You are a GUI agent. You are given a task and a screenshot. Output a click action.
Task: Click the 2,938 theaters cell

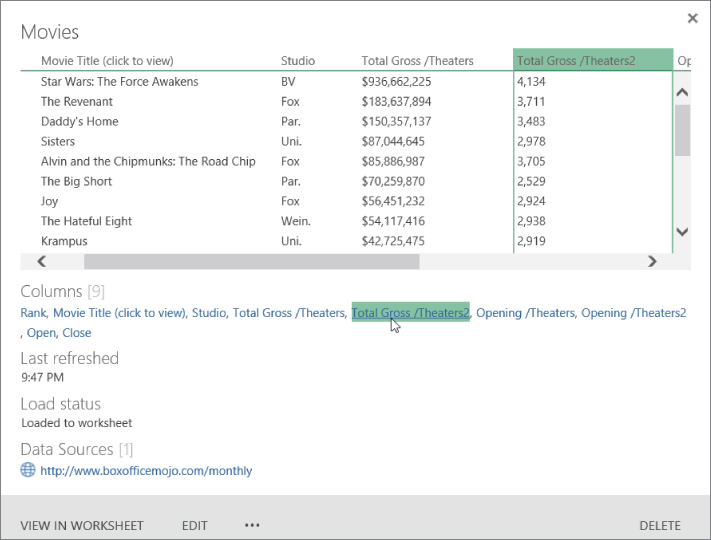531,221
